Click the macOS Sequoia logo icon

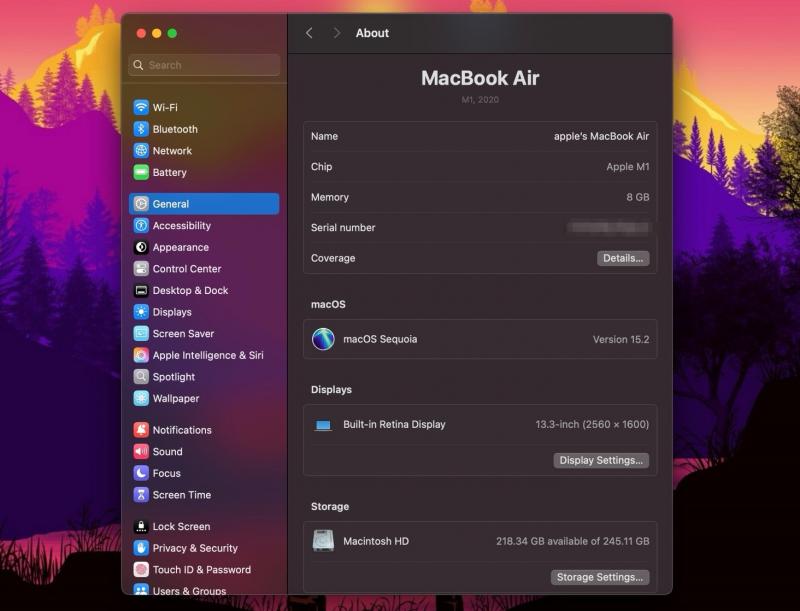(323, 339)
